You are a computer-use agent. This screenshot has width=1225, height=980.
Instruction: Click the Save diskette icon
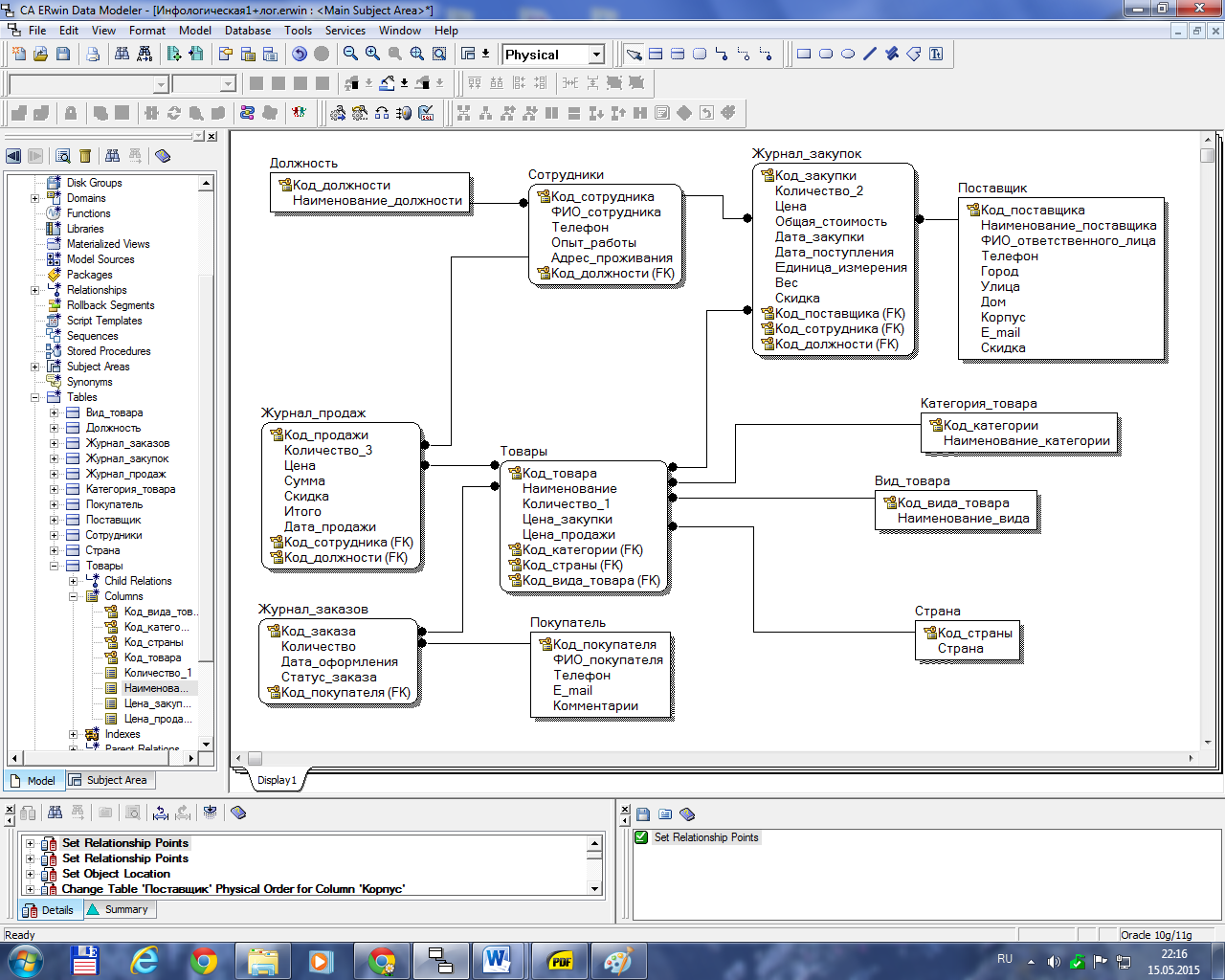coord(63,55)
